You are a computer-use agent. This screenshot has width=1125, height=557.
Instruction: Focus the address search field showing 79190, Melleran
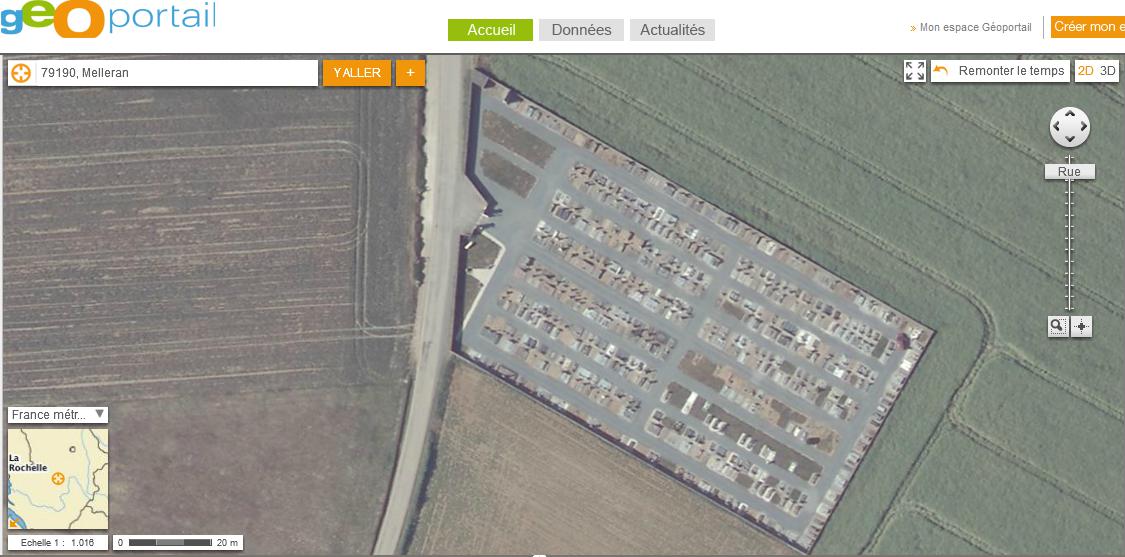176,72
